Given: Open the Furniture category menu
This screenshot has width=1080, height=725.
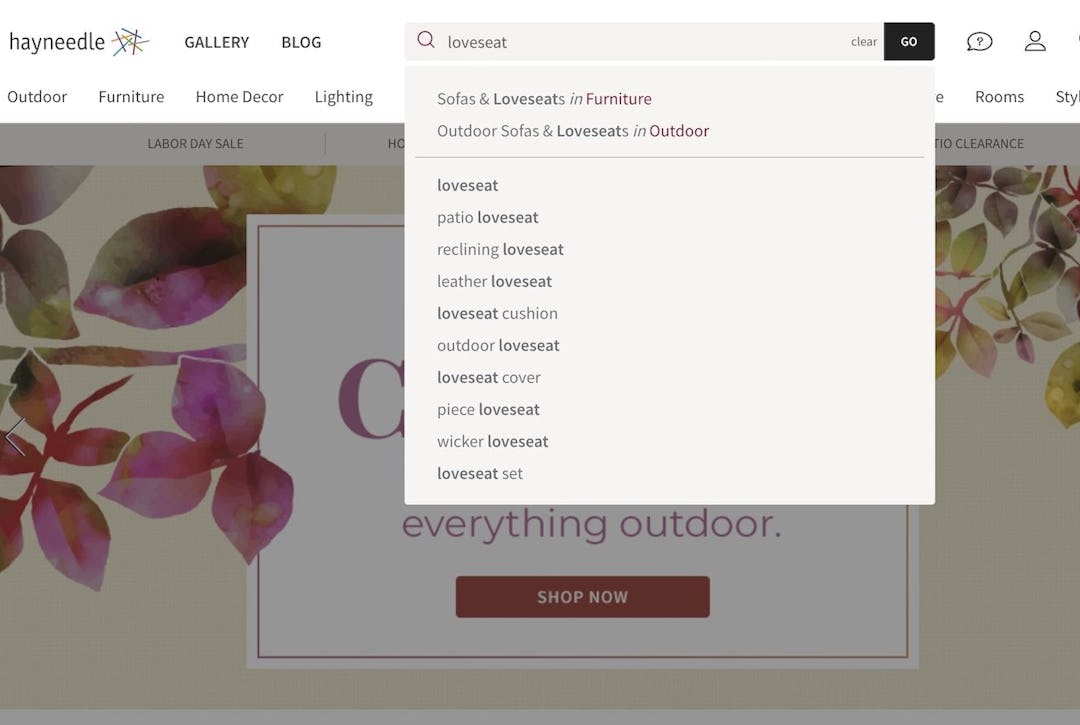Looking at the screenshot, I should click(x=130, y=96).
